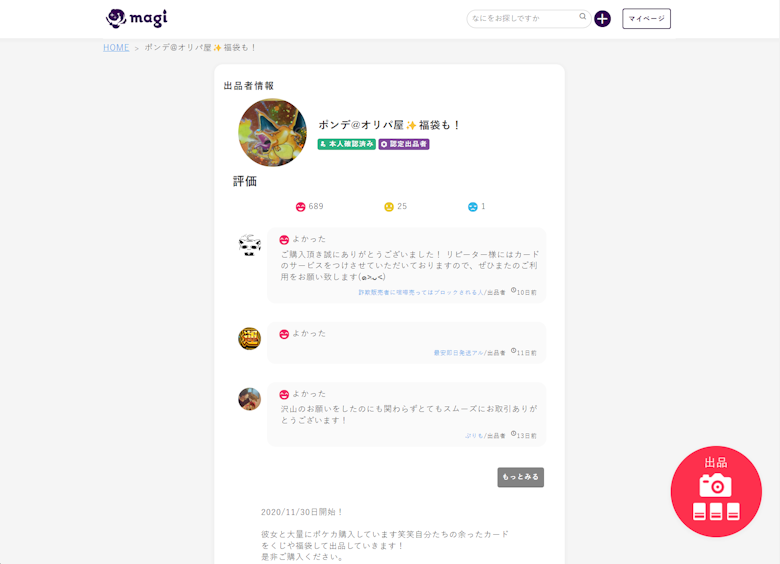Select the blue sad face 1 rating
This screenshot has width=780, height=564.
473,207
